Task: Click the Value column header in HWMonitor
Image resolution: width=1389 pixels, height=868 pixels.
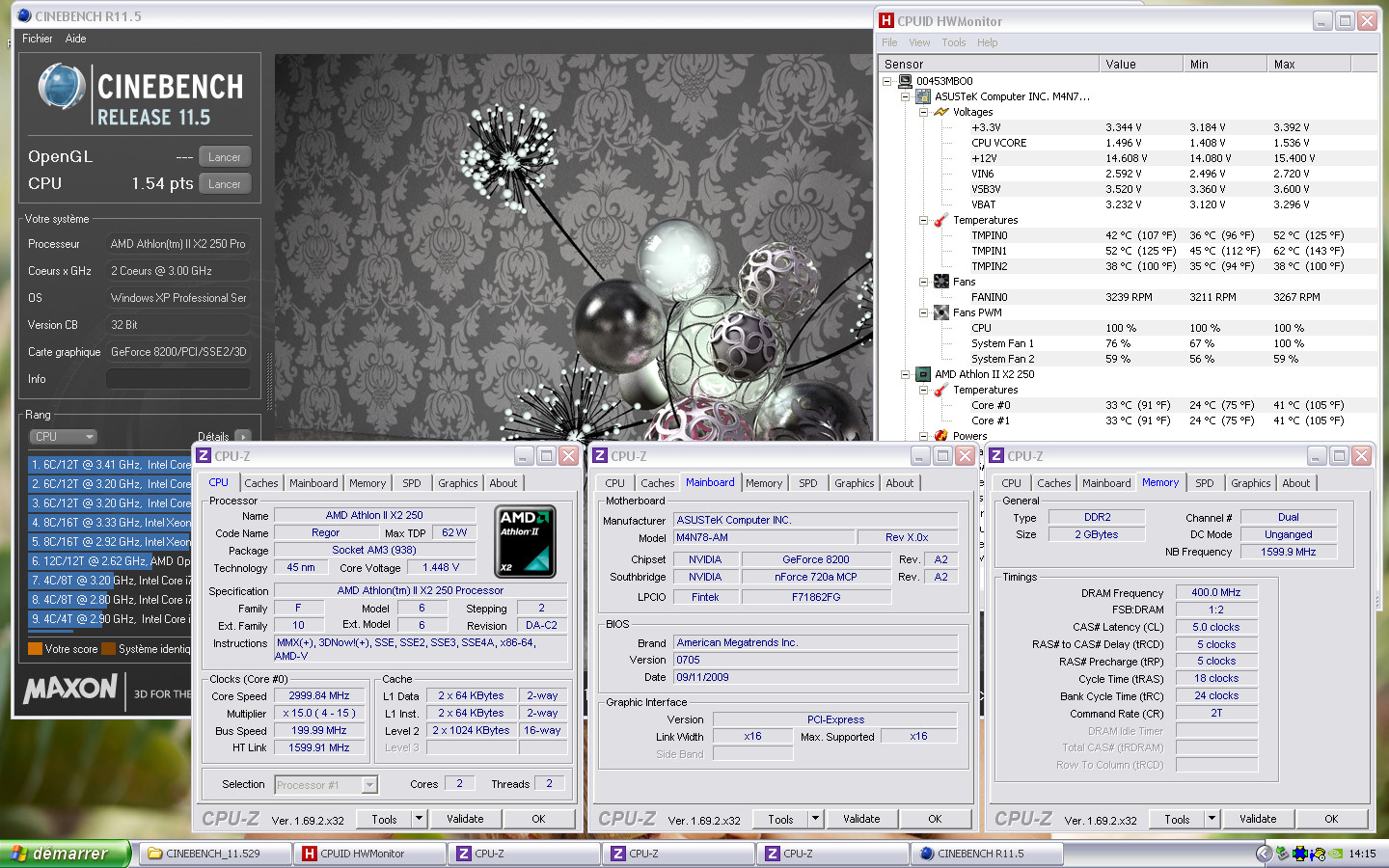Action: click(x=1140, y=65)
